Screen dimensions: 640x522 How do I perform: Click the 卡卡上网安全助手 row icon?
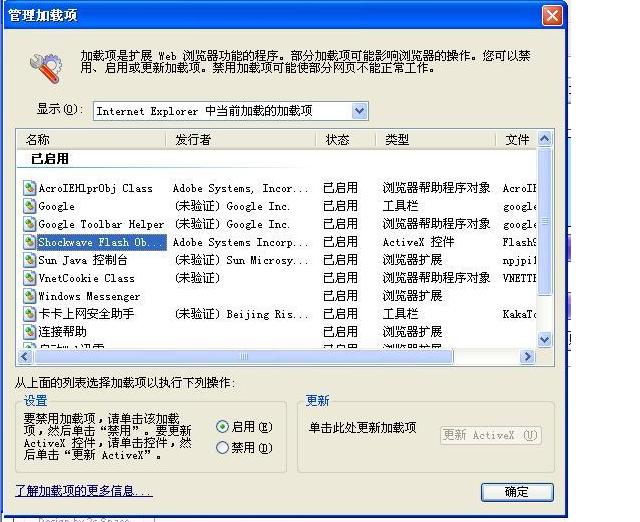point(29,313)
